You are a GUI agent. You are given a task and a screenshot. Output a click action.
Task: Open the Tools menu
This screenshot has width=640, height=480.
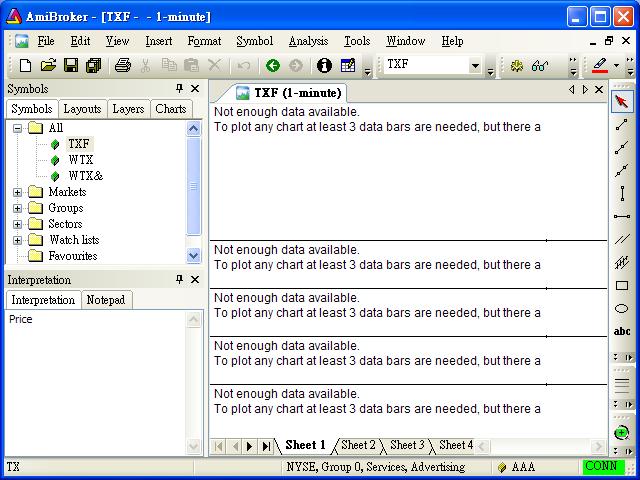tap(357, 41)
